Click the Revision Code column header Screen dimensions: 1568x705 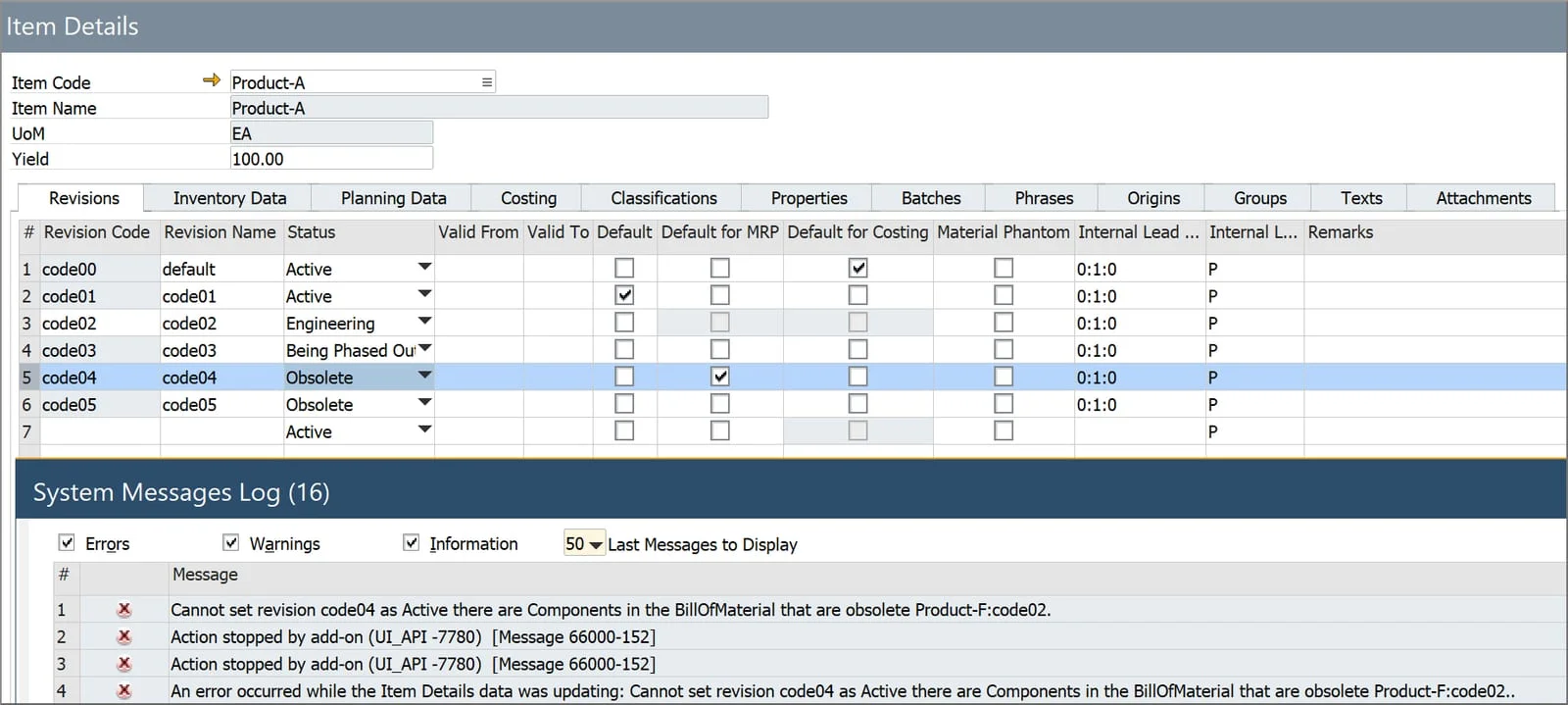coord(97,232)
